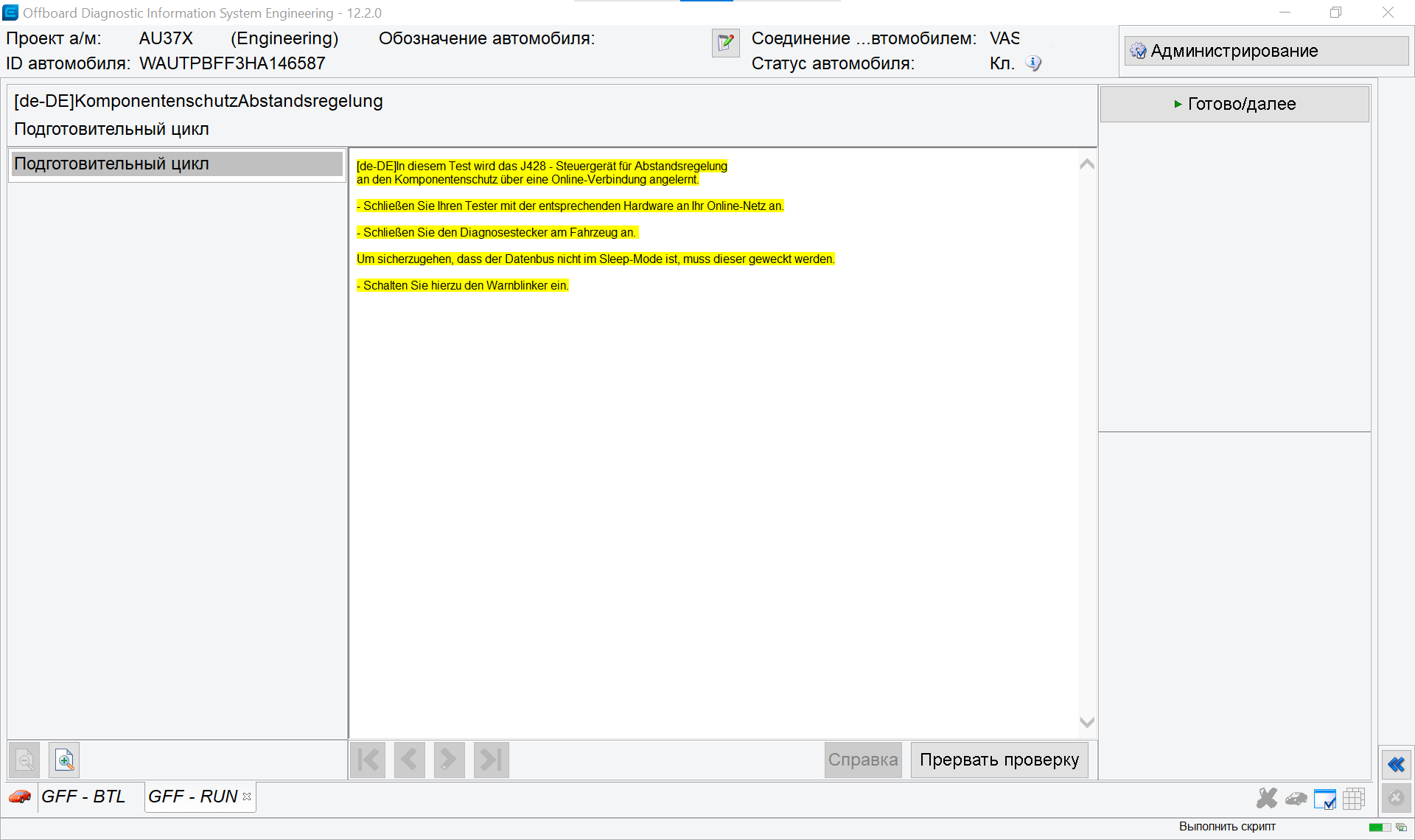1415x840 pixels.
Task: Click the gray crossed tools icon
Action: tap(1267, 798)
